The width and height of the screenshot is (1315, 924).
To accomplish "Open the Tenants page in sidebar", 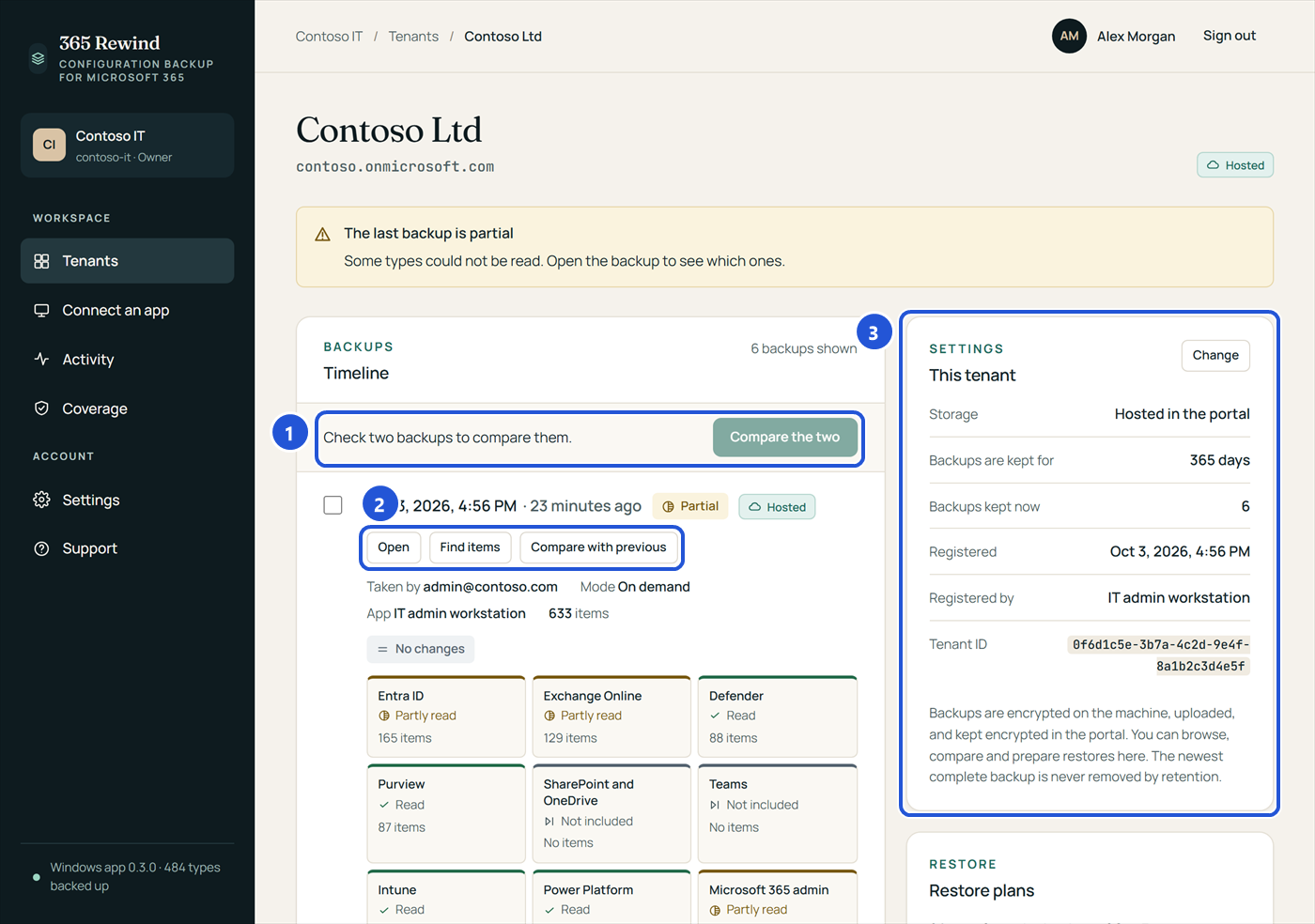I will click(127, 261).
